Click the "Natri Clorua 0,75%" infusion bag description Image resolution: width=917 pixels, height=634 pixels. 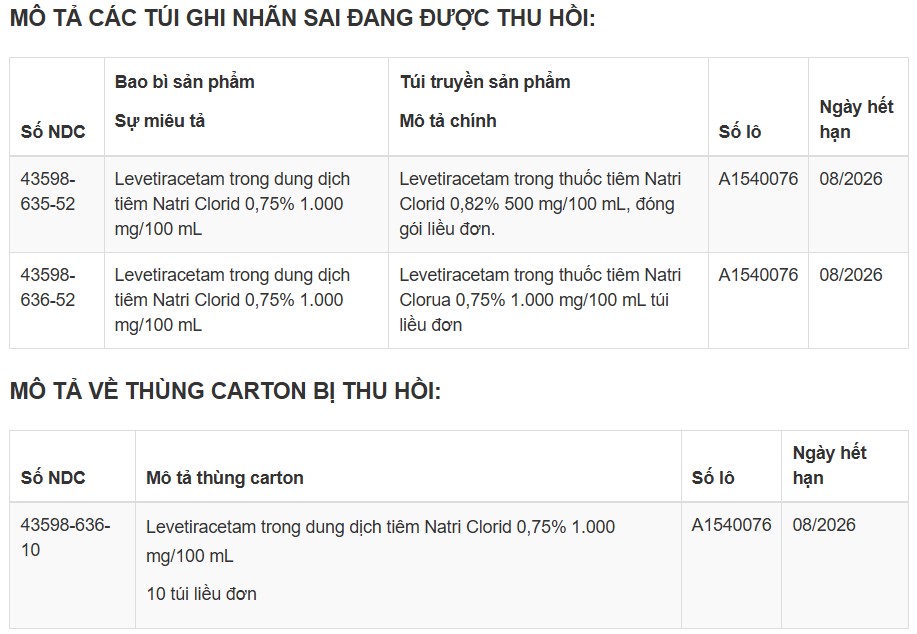[540, 299]
